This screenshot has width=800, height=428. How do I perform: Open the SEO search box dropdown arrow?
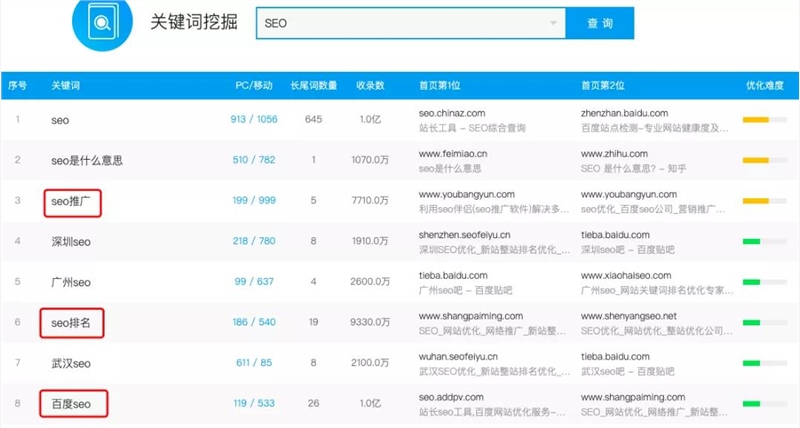tap(553, 23)
